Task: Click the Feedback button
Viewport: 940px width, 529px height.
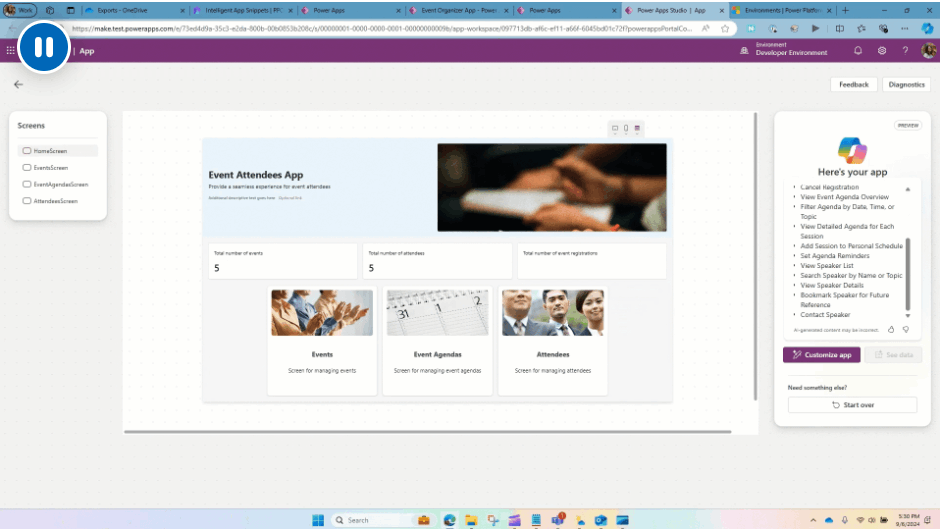Action: 854,85
